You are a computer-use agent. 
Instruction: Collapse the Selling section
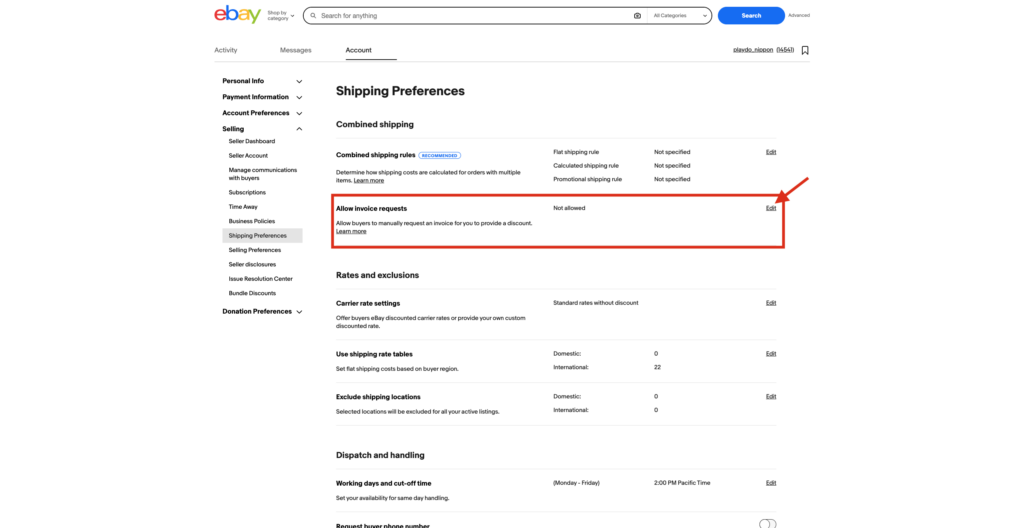pos(262,129)
